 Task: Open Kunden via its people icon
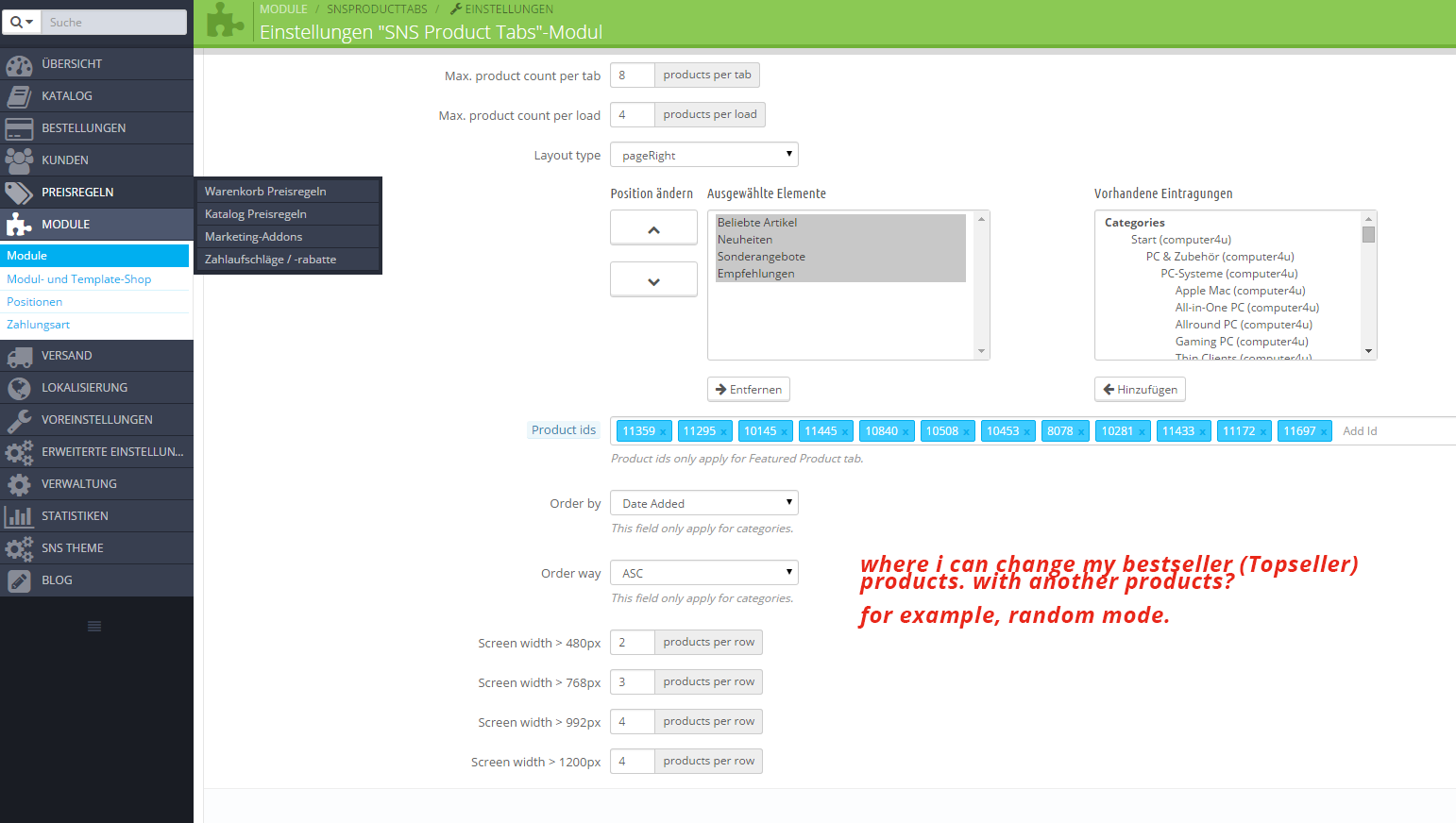coord(19,160)
